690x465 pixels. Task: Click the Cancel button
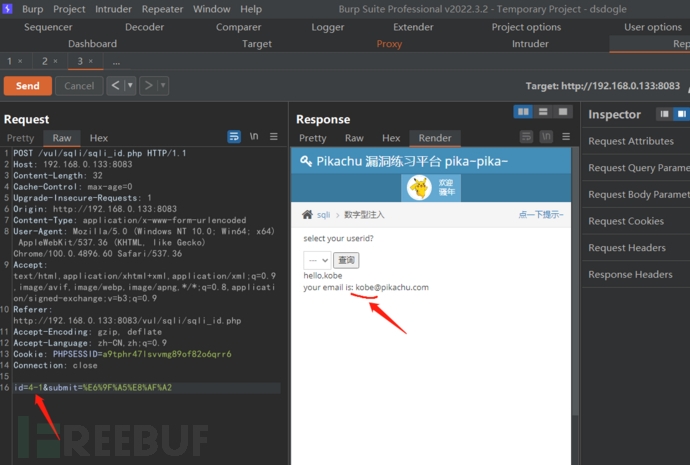pos(79,85)
